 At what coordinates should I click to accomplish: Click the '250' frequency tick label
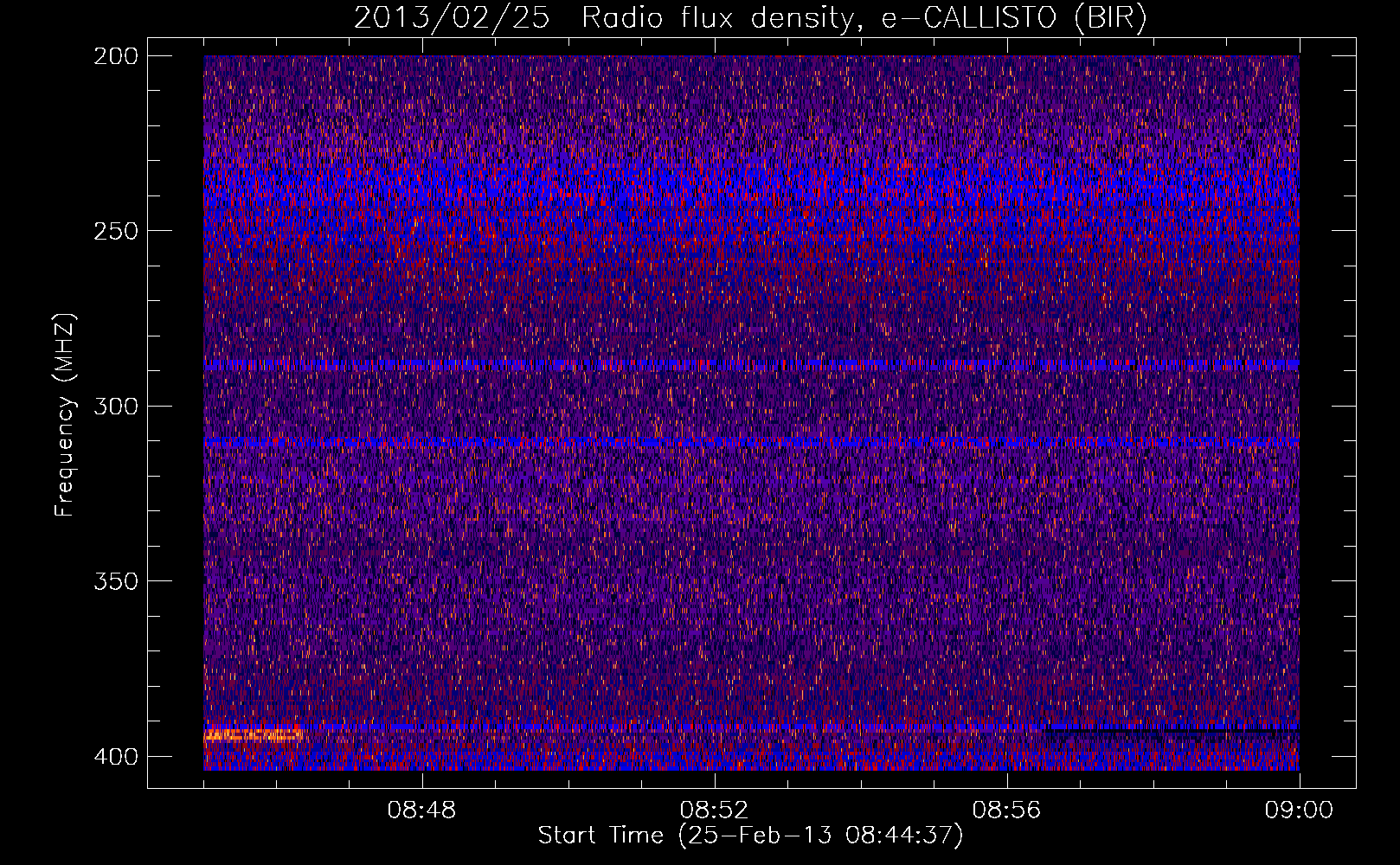pos(115,231)
